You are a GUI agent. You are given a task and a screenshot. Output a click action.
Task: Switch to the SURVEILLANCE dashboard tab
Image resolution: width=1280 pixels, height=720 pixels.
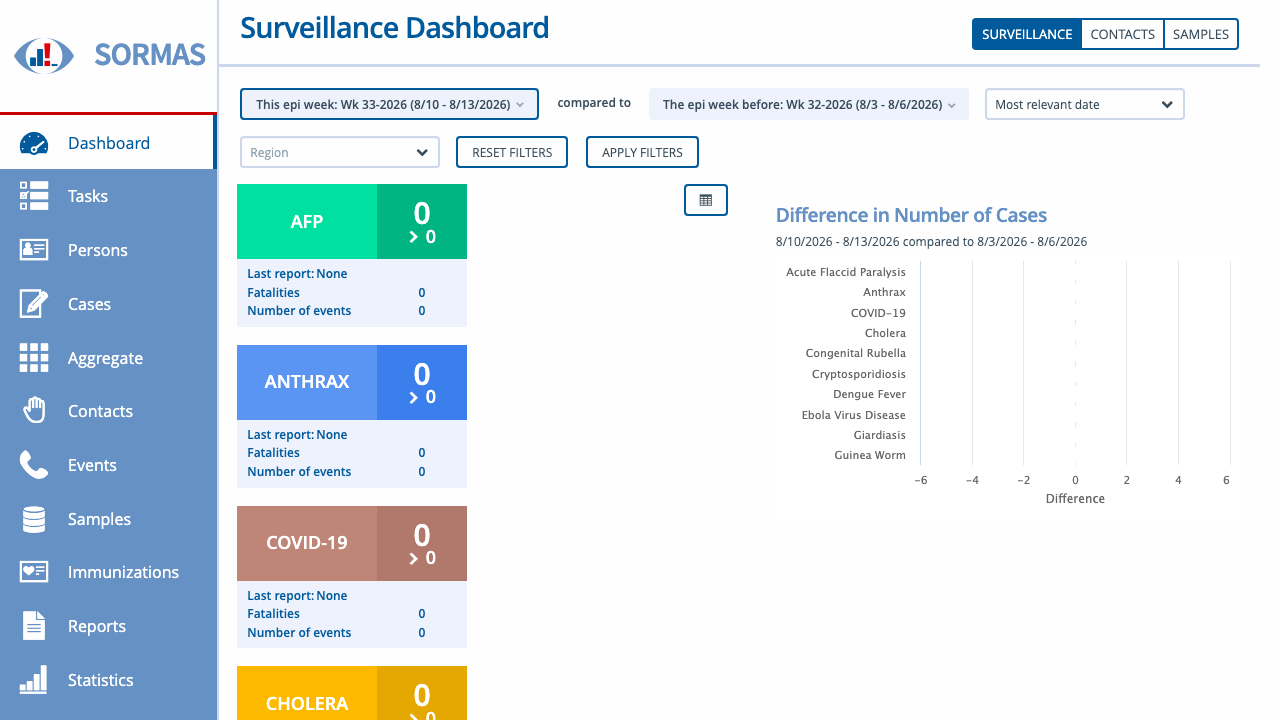[x=1027, y=34]
